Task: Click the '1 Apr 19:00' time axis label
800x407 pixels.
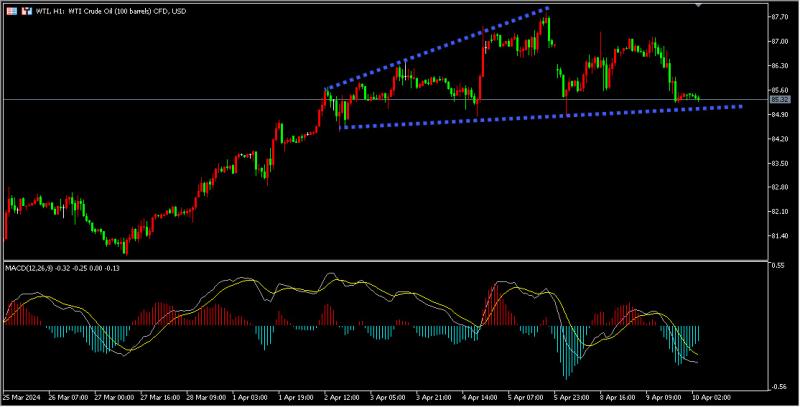Action: coord(295,397)
